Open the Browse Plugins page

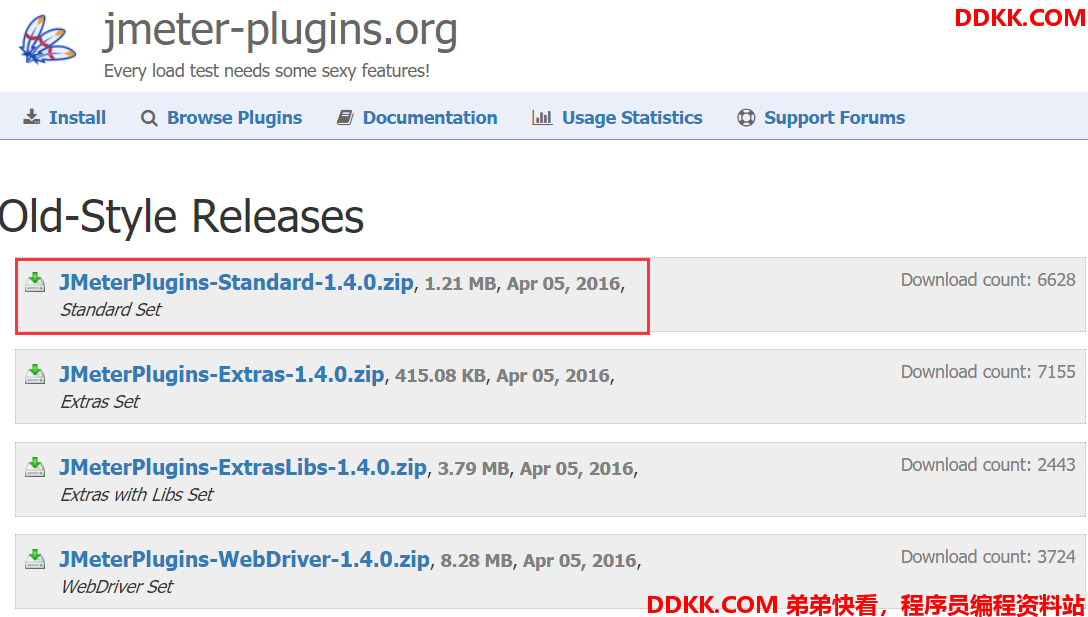point(235,118)
